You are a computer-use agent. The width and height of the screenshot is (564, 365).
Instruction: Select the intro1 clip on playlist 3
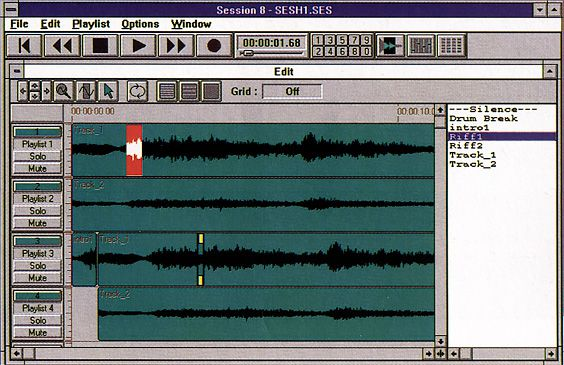(x=84, y=260)
